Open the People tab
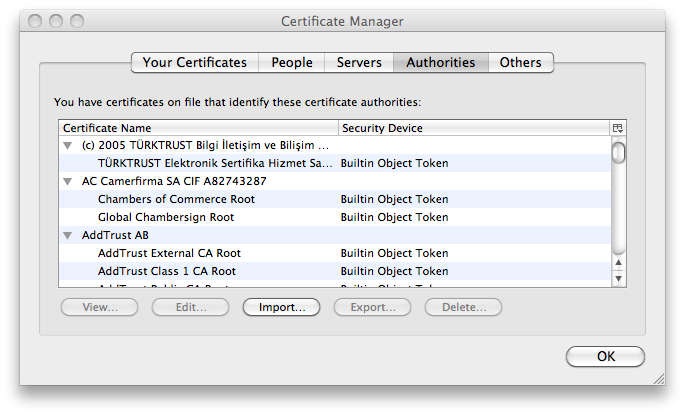685x415 pixels. [x=292, y=62]
